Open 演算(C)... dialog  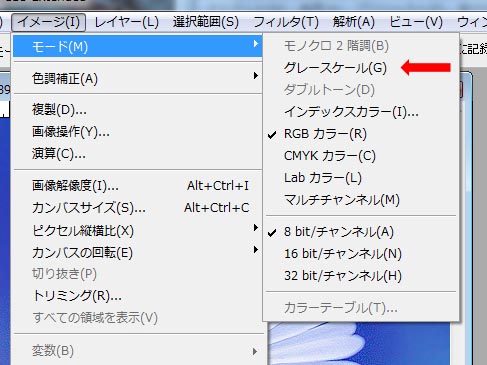[x=137, y=154]
